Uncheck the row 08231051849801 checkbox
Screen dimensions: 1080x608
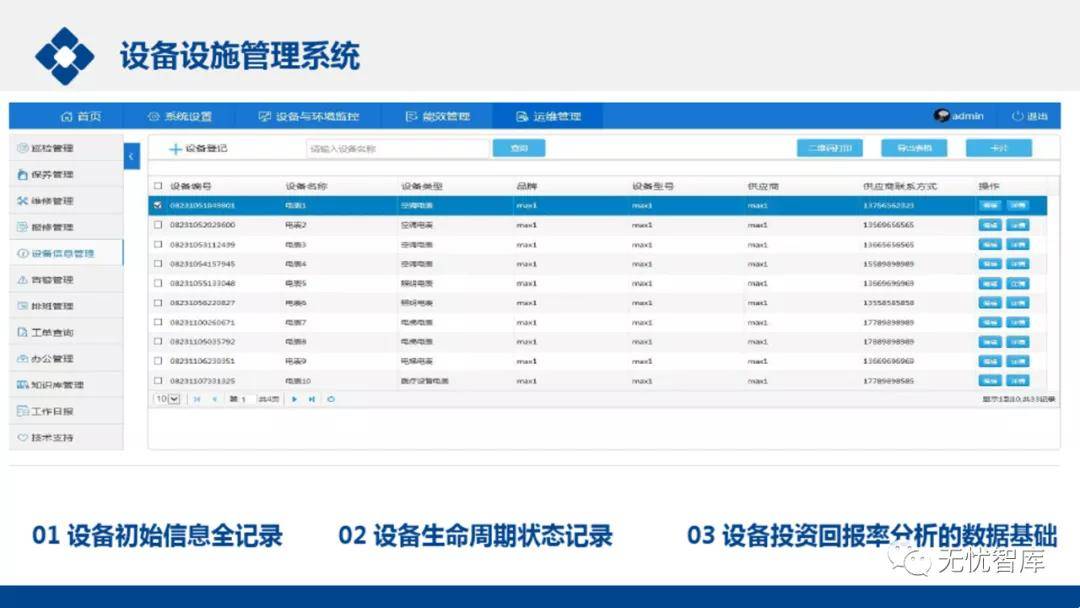[x=157, y=205]
